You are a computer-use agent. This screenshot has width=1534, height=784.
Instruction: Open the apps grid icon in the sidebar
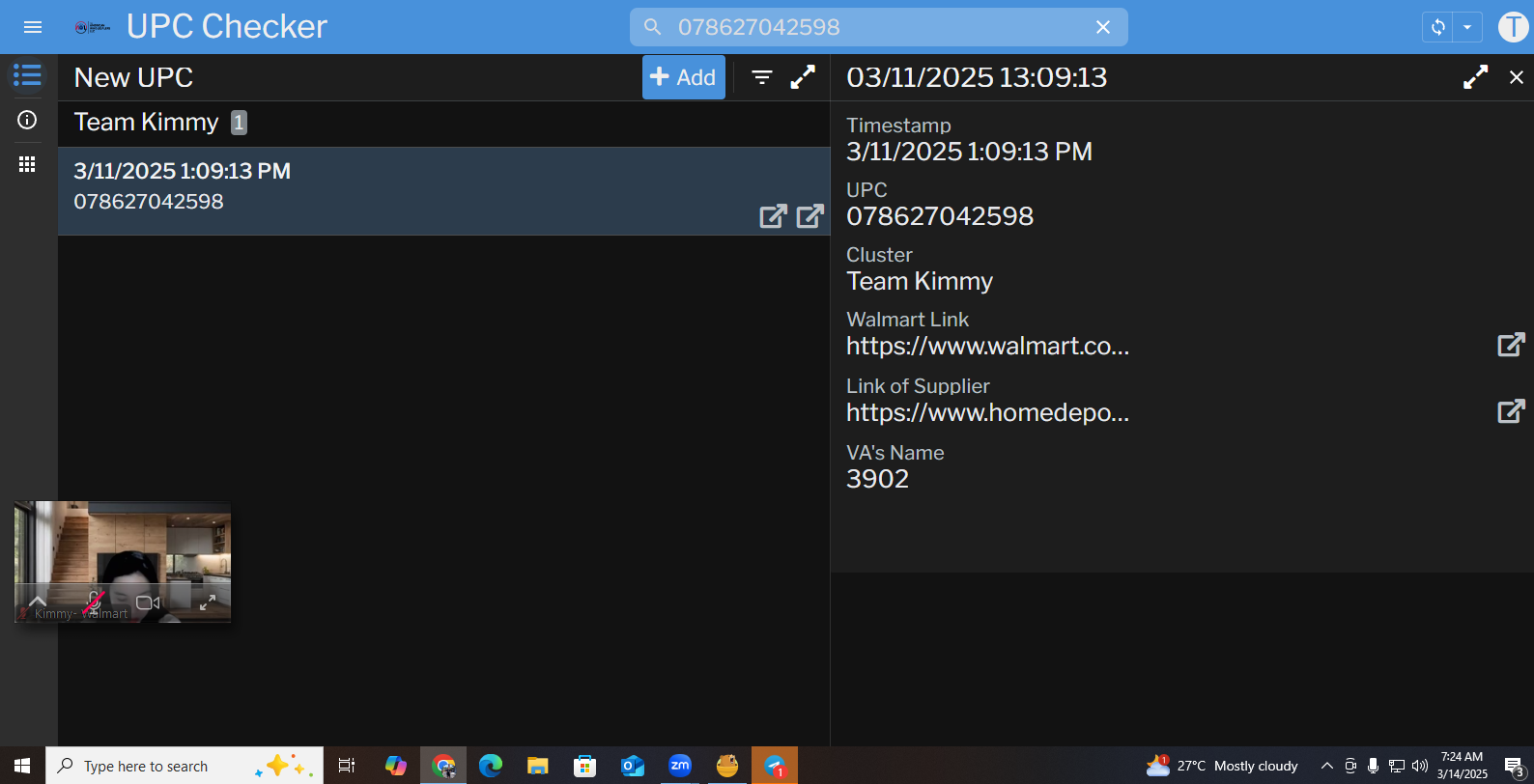pyautogui.click(x=27, y=164)
